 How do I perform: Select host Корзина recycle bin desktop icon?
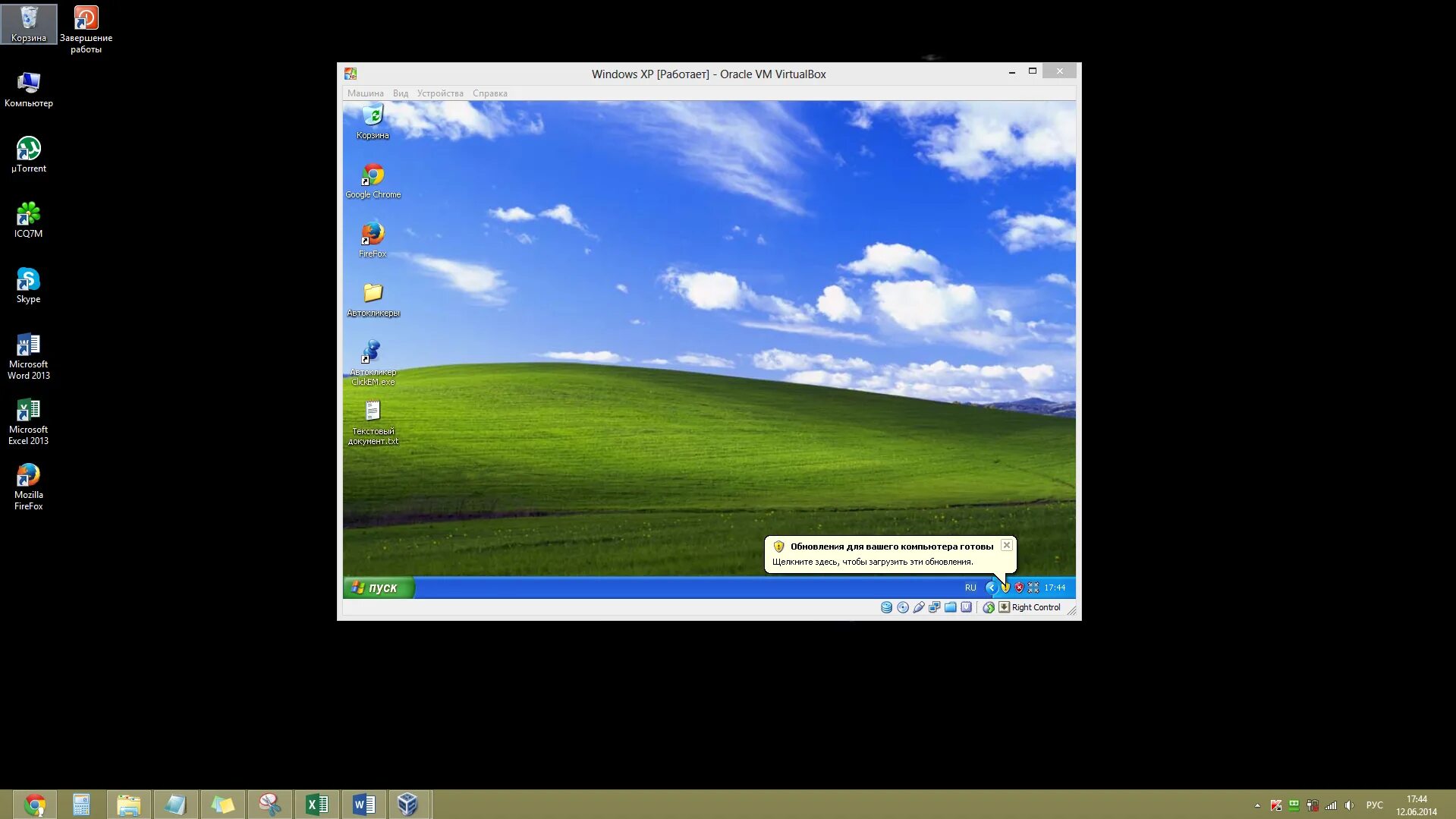(x=29, y=24)
